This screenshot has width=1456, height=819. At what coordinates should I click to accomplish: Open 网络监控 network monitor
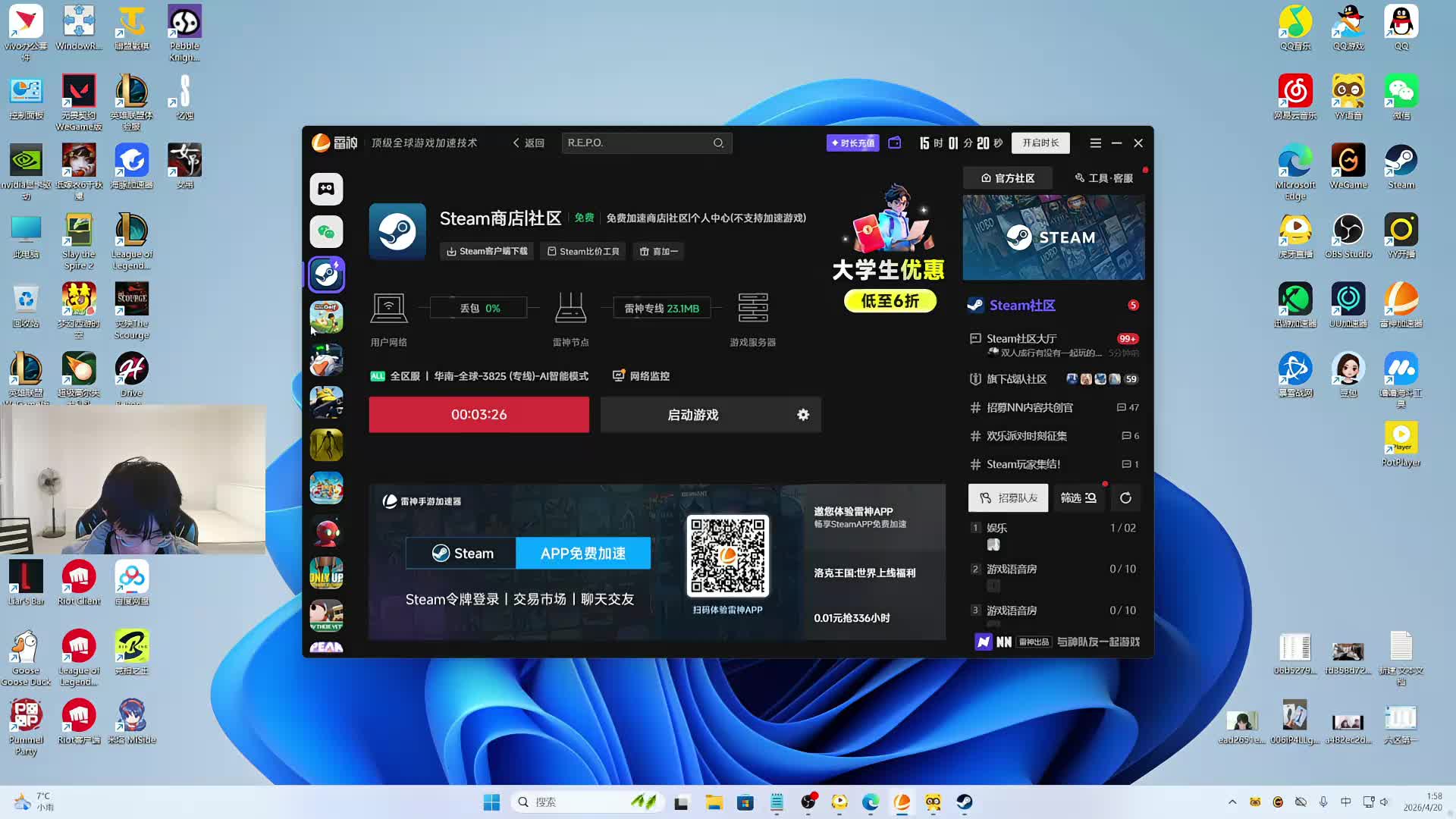tap(641, 376)
